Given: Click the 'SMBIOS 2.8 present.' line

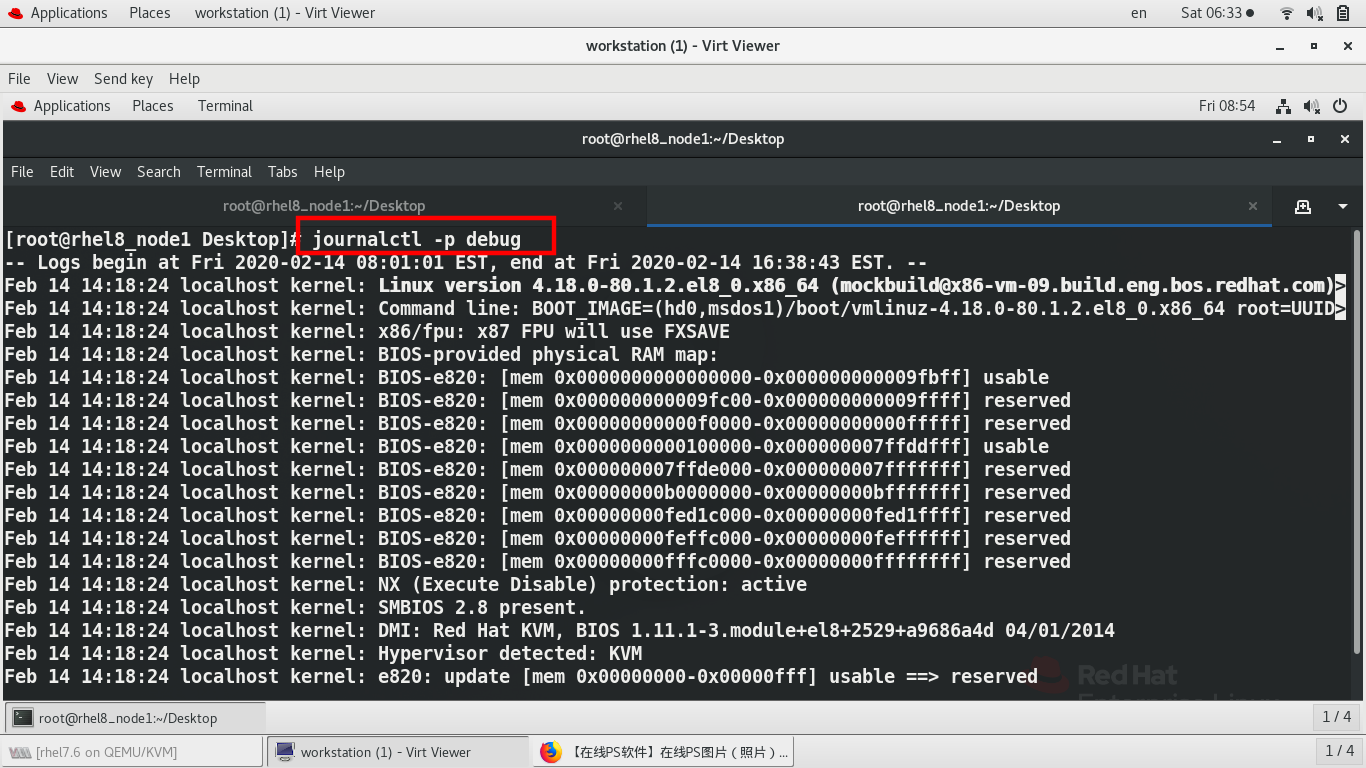Looking at the screenshot, I should tap(296, 608).
